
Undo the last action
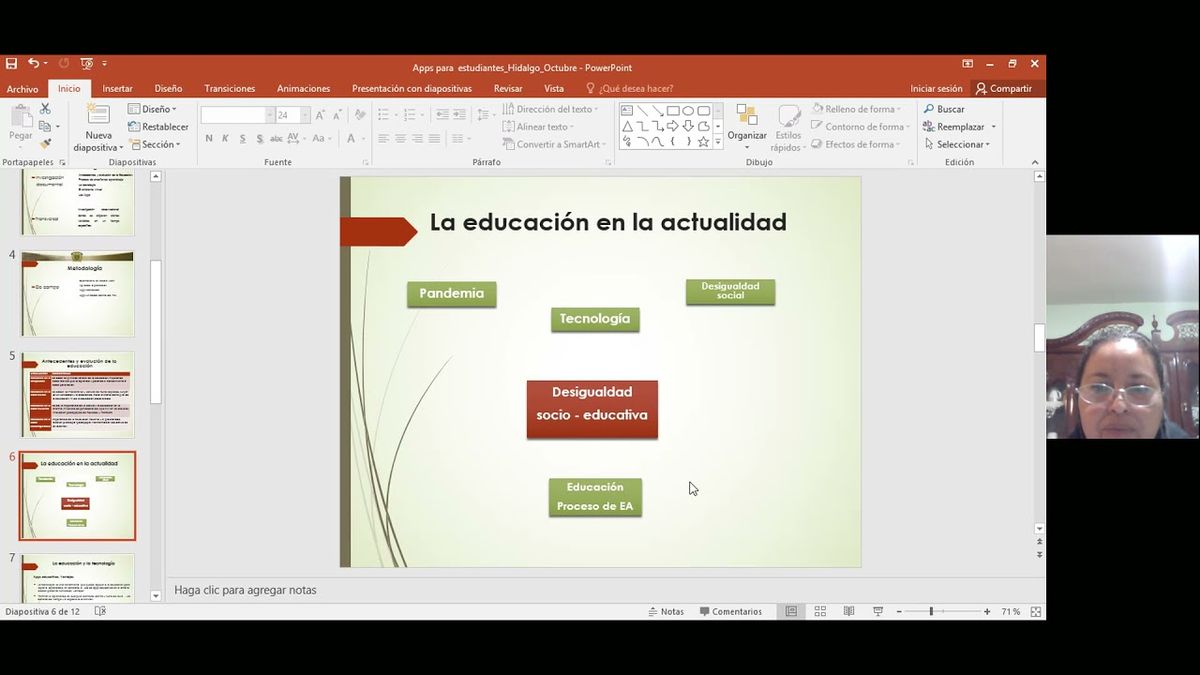click(33, 64)
